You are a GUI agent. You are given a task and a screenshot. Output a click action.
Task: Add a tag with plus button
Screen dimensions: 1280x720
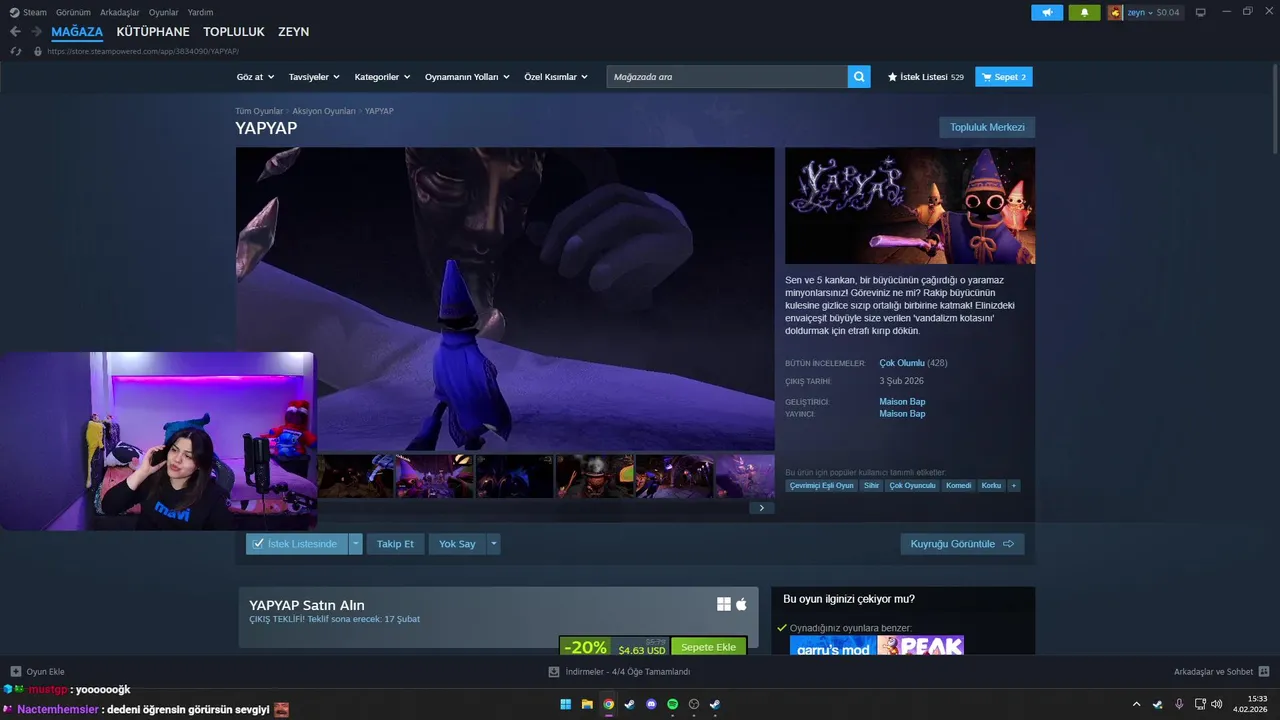(1014, 485)
